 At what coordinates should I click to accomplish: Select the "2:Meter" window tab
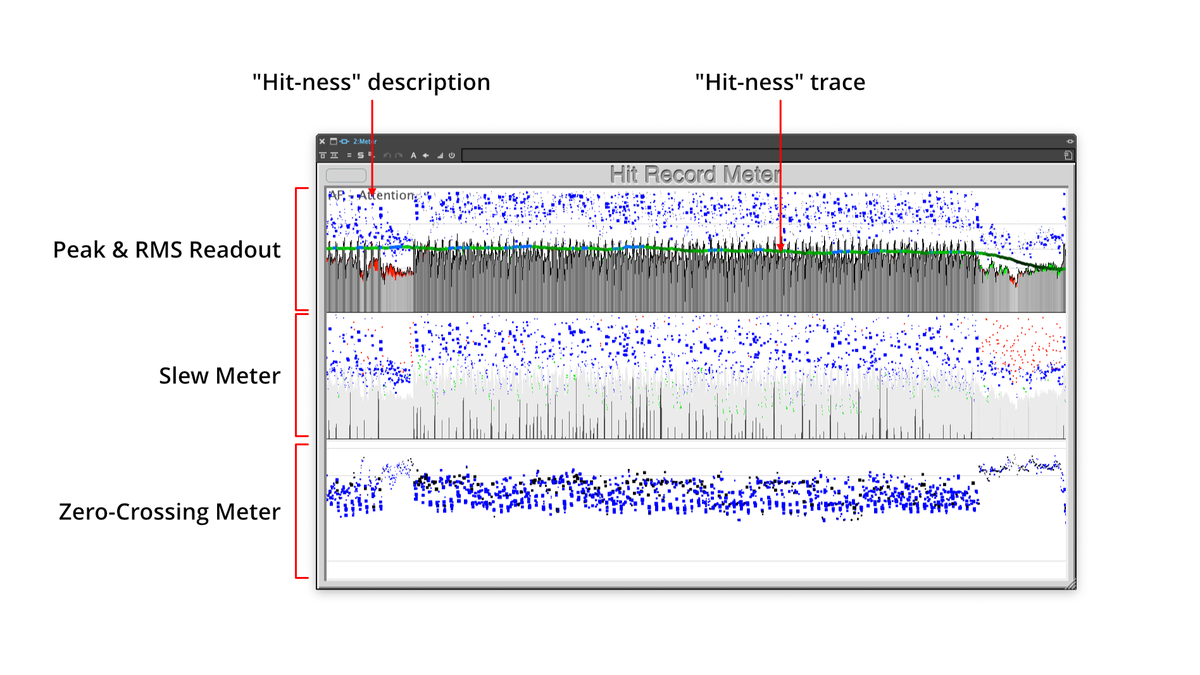pos(367,142)
